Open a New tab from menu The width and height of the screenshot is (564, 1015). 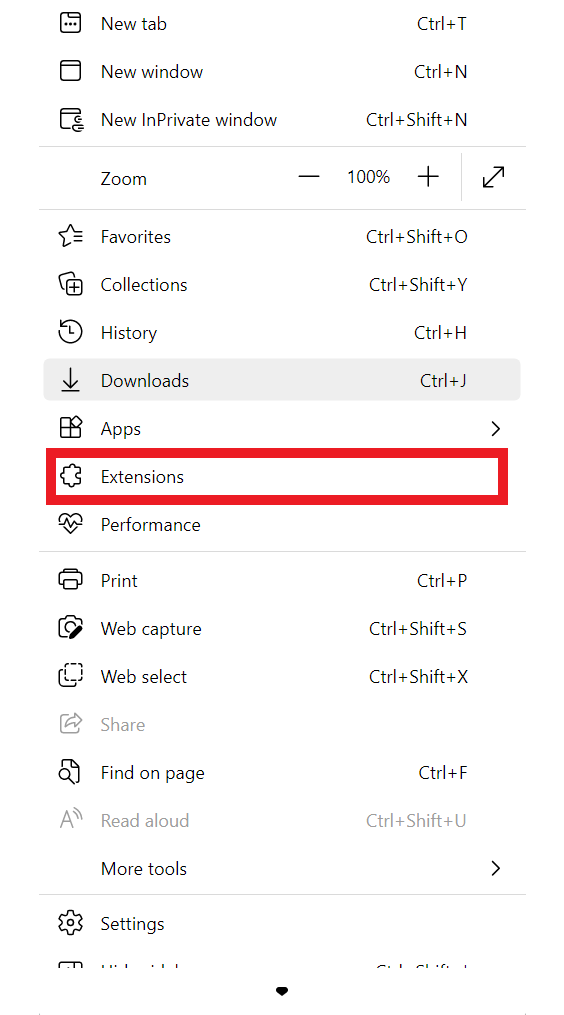tap(282, 24)
